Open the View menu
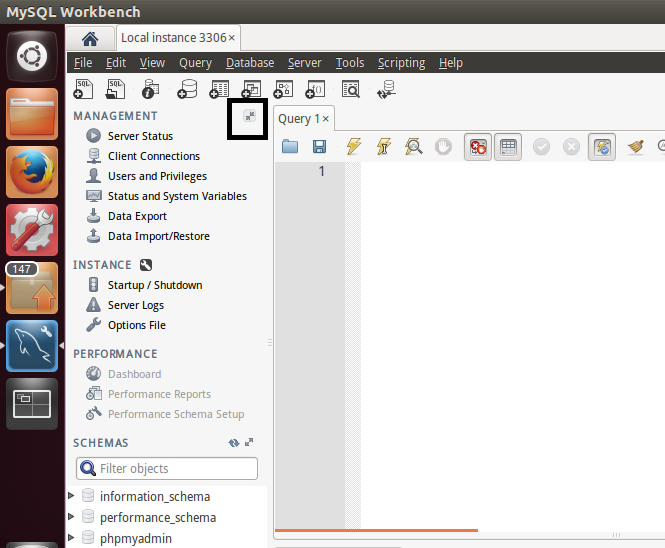The height and width of the screenshot is (548, 665). click(x=152, y=63)
